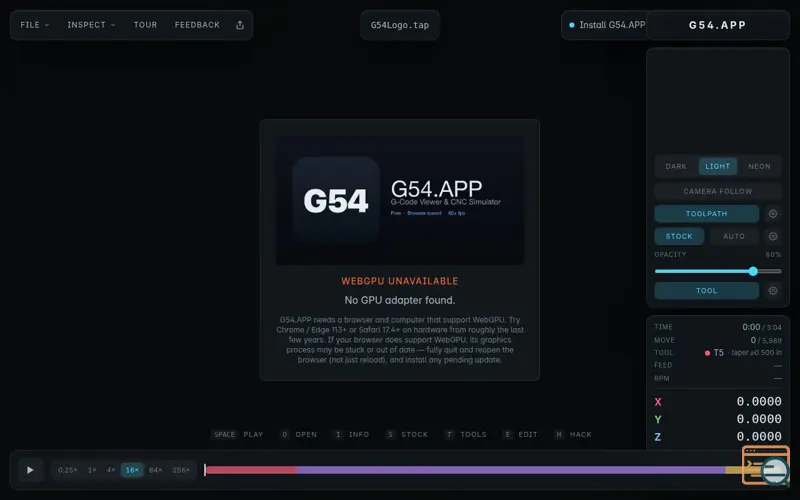This screenshot has height=500, width=800.
Task: Click the 'WEBGPU UNAVAILABLE' heading
Action: tap(399, 281)
